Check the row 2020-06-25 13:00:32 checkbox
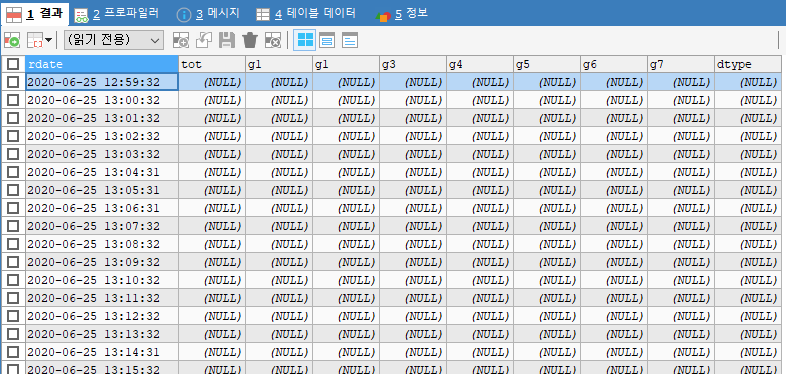This screenshot has width=786, height=374. pos(13,100)
